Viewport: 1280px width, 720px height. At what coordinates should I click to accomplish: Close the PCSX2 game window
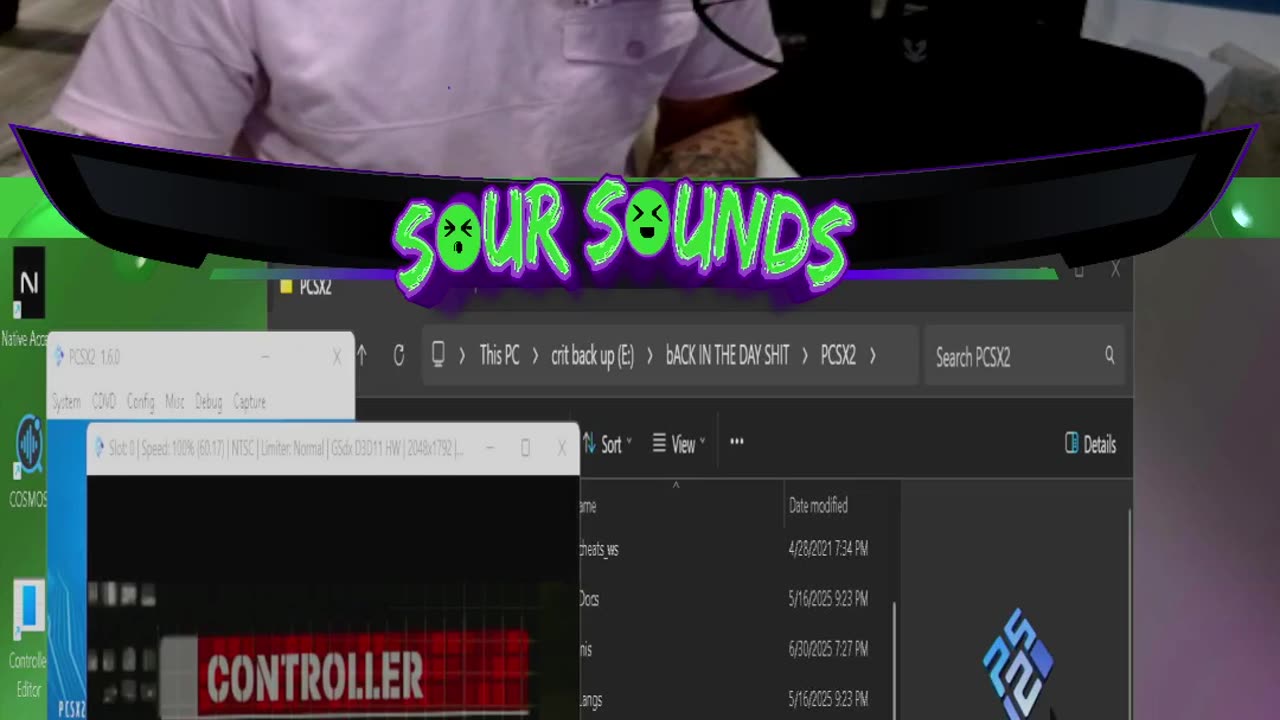(x=561, y=449)
